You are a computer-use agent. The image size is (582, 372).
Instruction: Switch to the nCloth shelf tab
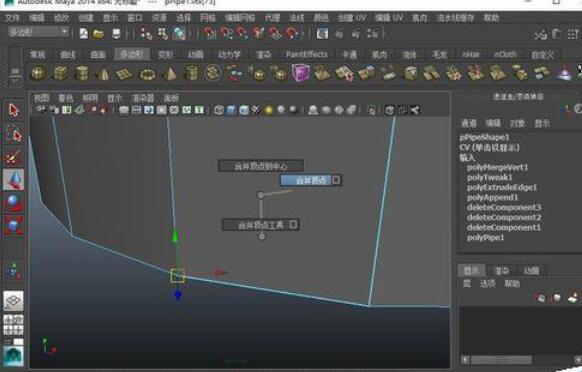[x=505, y=55]
